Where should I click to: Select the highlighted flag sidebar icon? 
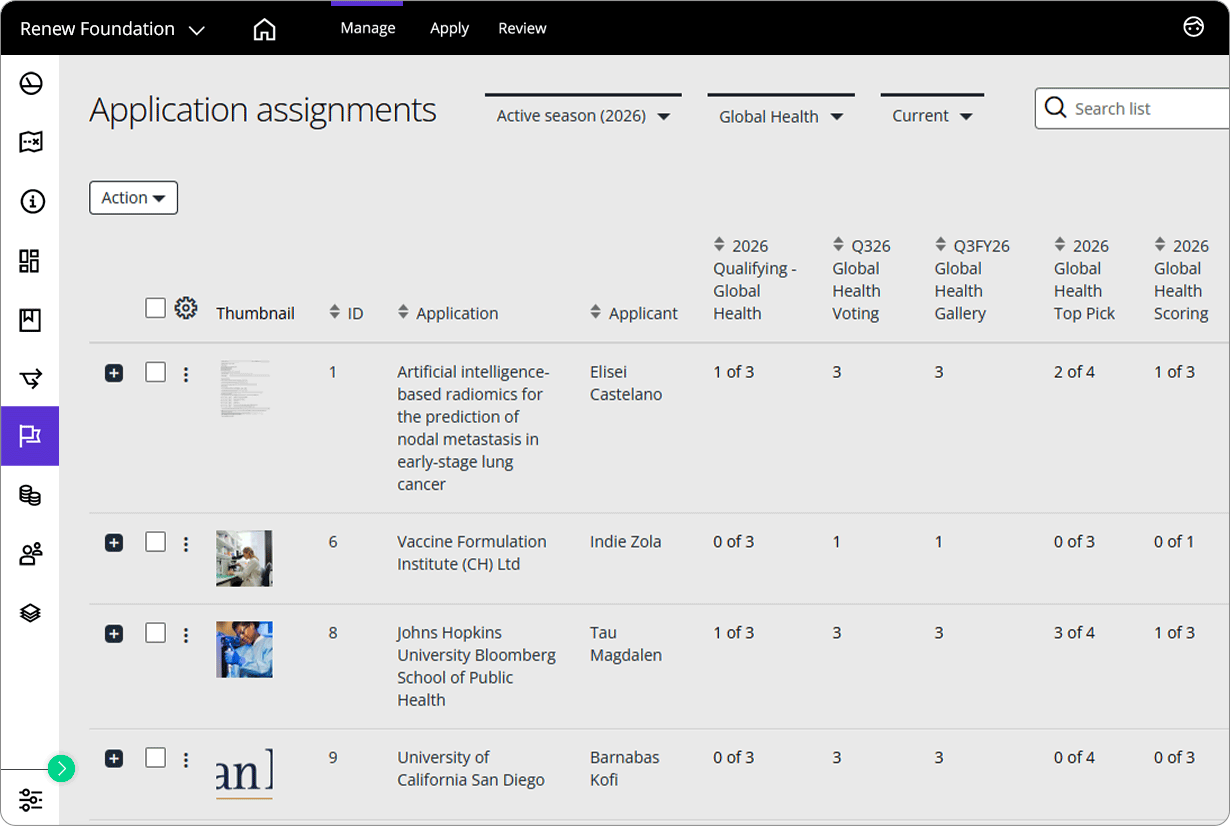(x=30, y=436)
